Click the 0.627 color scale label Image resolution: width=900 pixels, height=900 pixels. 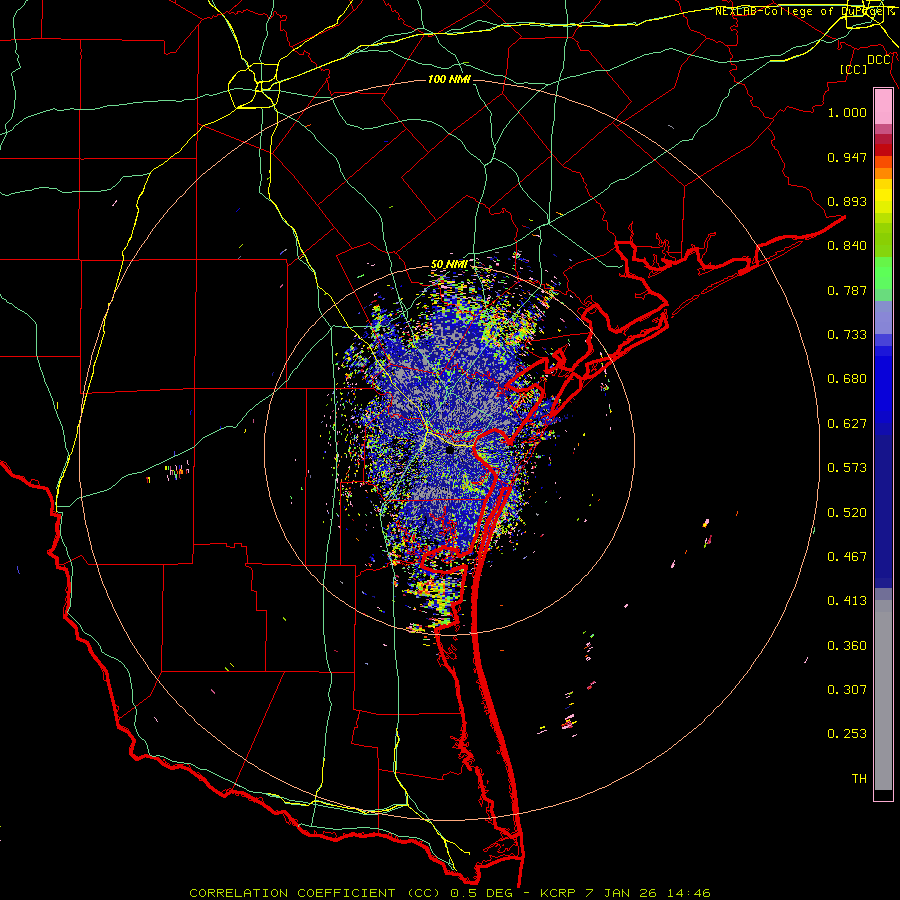[x=847, y=424]
